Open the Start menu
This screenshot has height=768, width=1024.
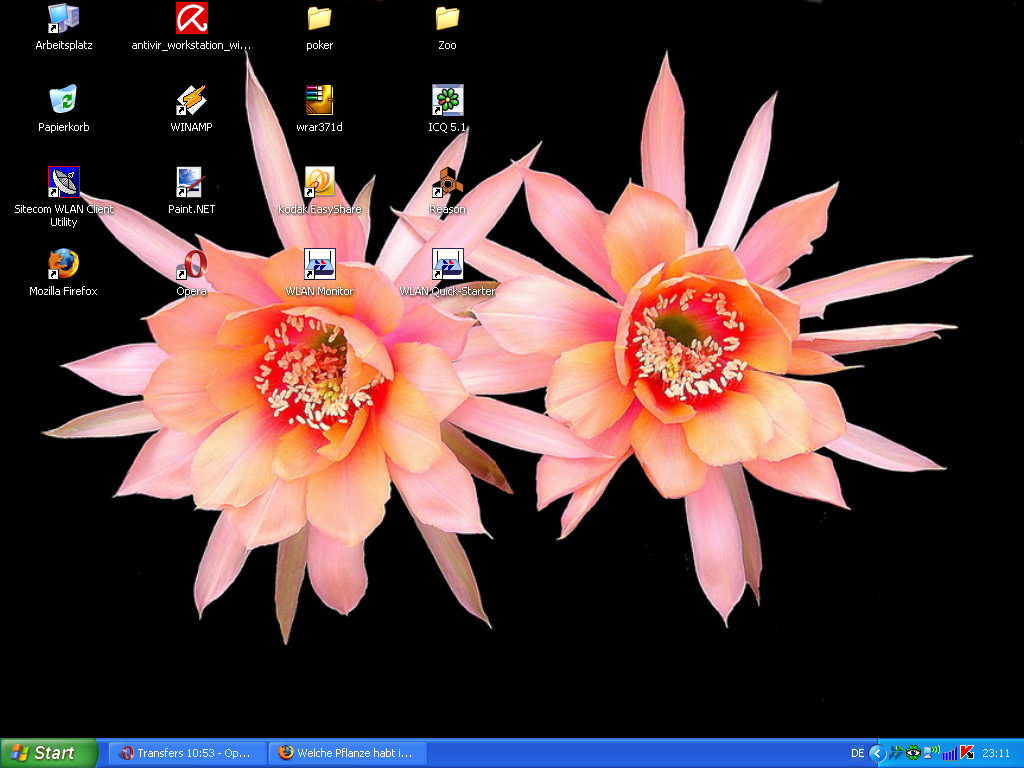pyautogui.click(x=48, y=753)
